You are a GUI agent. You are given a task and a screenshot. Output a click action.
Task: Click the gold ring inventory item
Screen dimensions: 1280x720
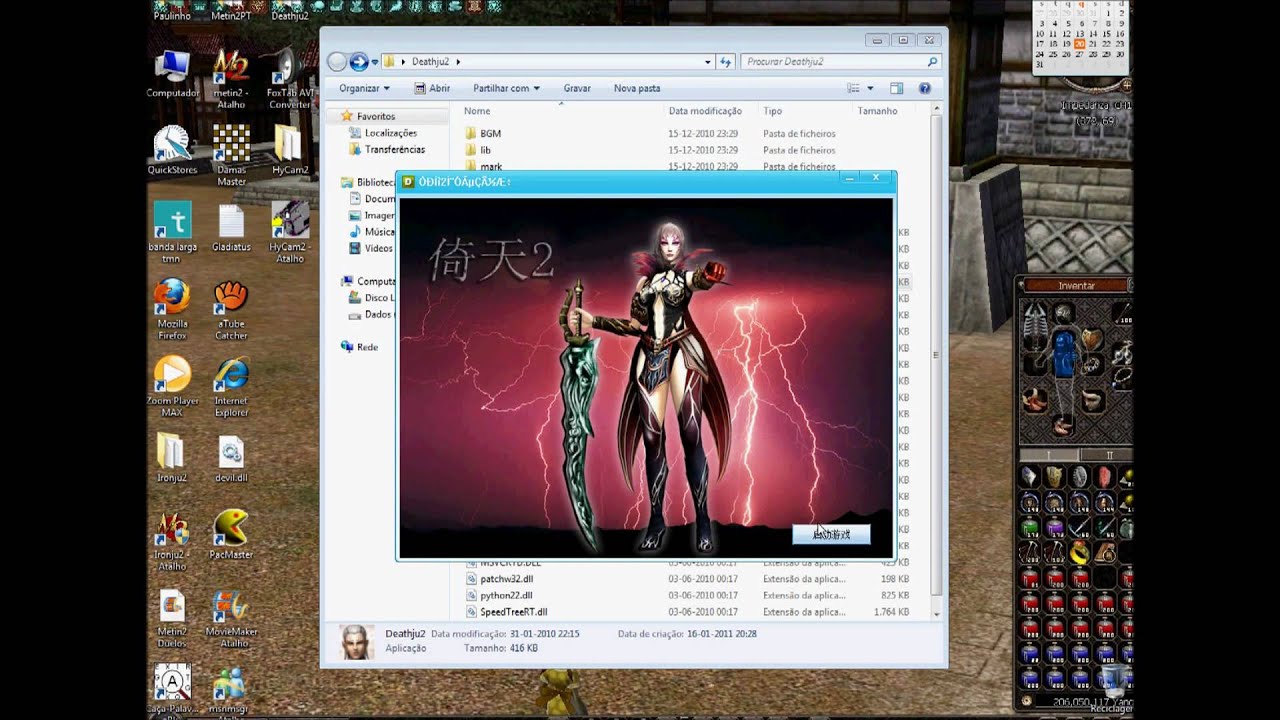click(1080, 553)
